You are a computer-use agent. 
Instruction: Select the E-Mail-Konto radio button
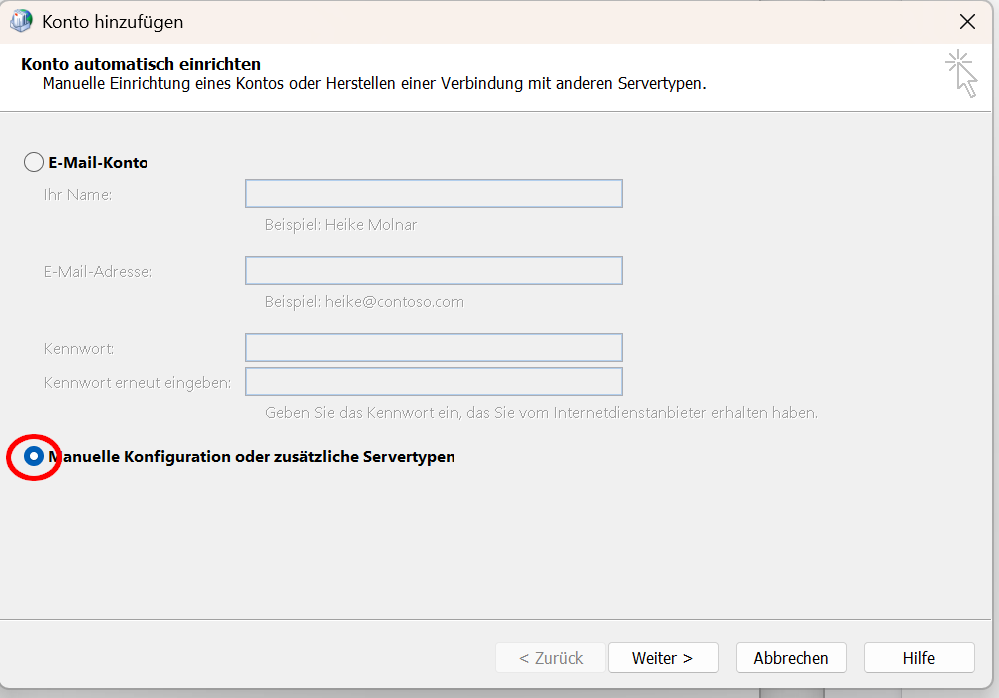click(x=34, y=162)
